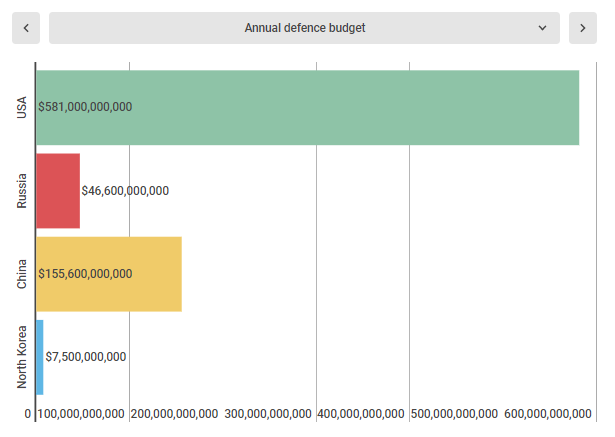Click the 600,000,000,000 axis tick label
615x437 pixels.
(548, 414)
